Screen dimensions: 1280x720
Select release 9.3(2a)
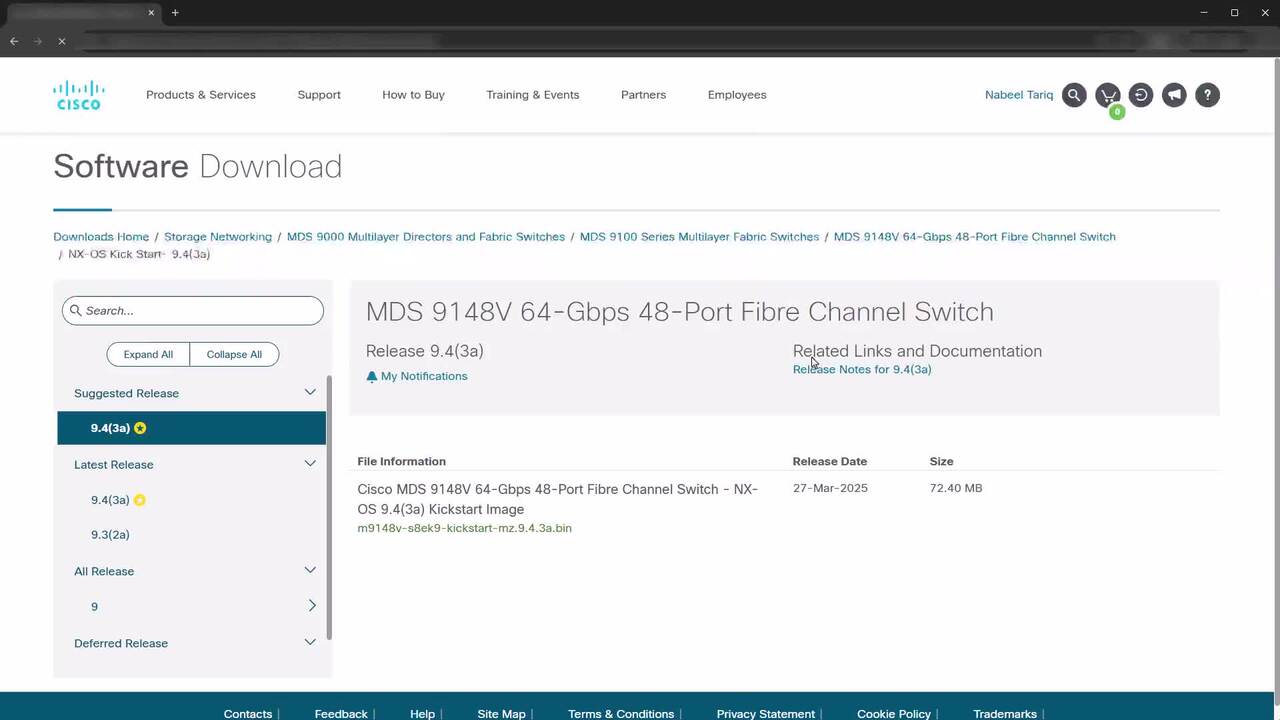110,535
